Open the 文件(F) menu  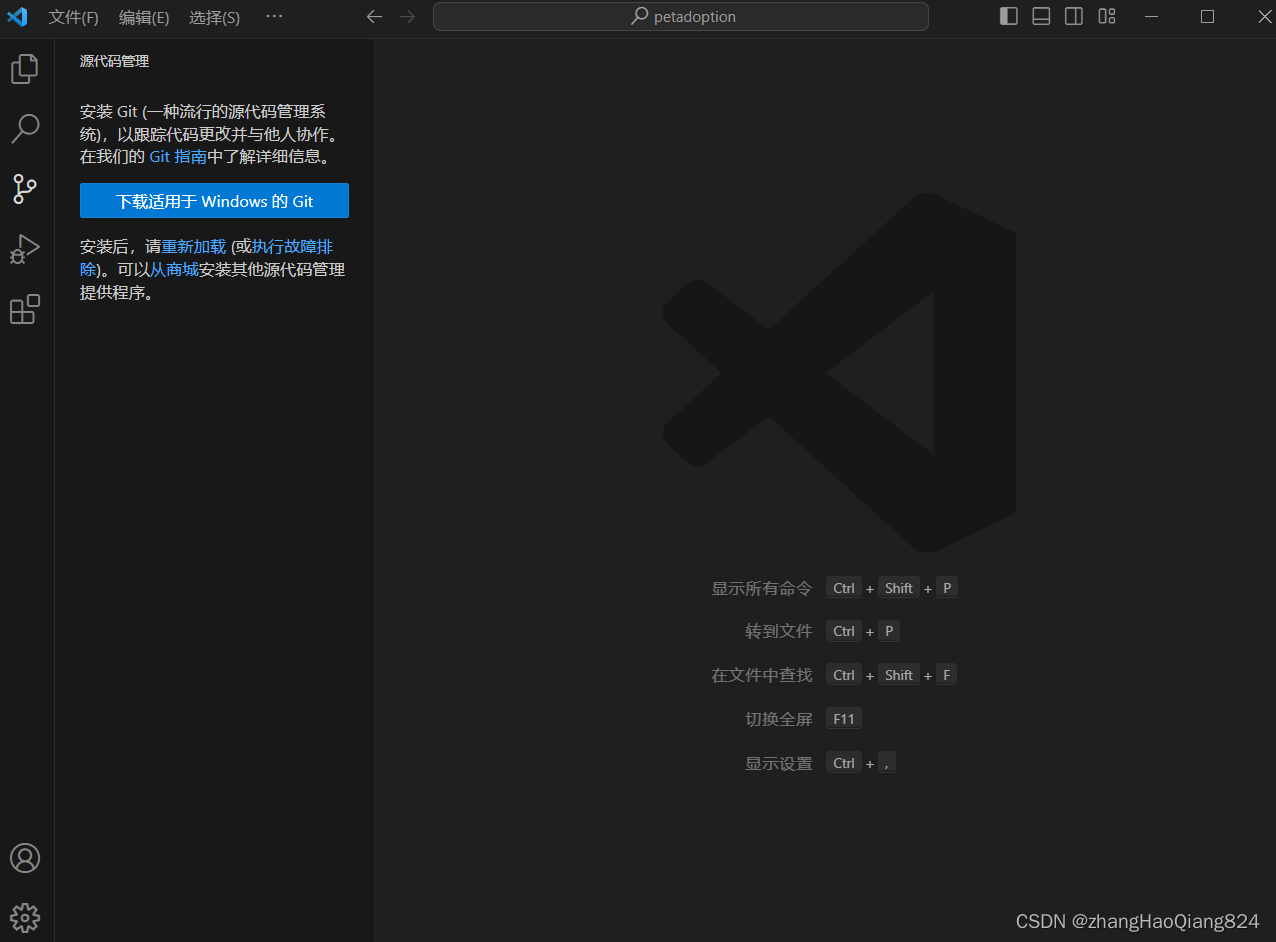point(74,18)
